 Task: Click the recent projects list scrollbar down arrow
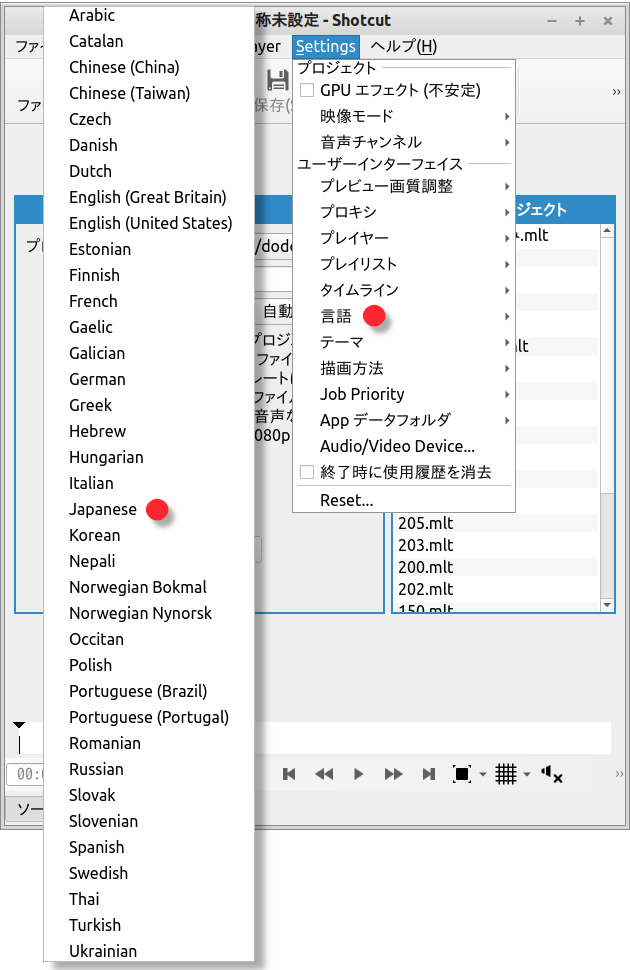607,605
